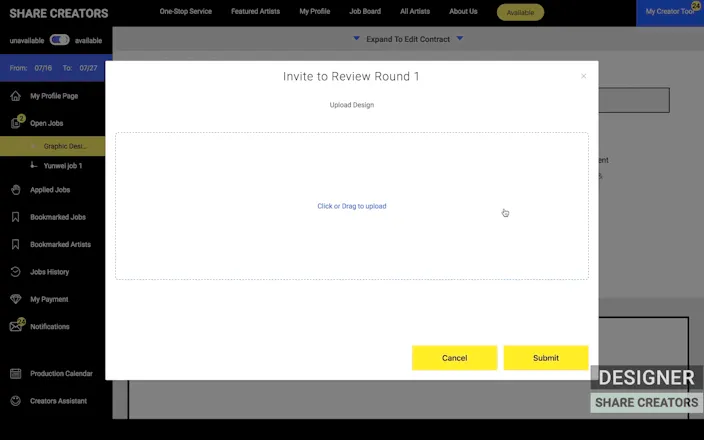704x440 pixels.
Task: Click the Production Calendar icon
Action: (15, 374)
